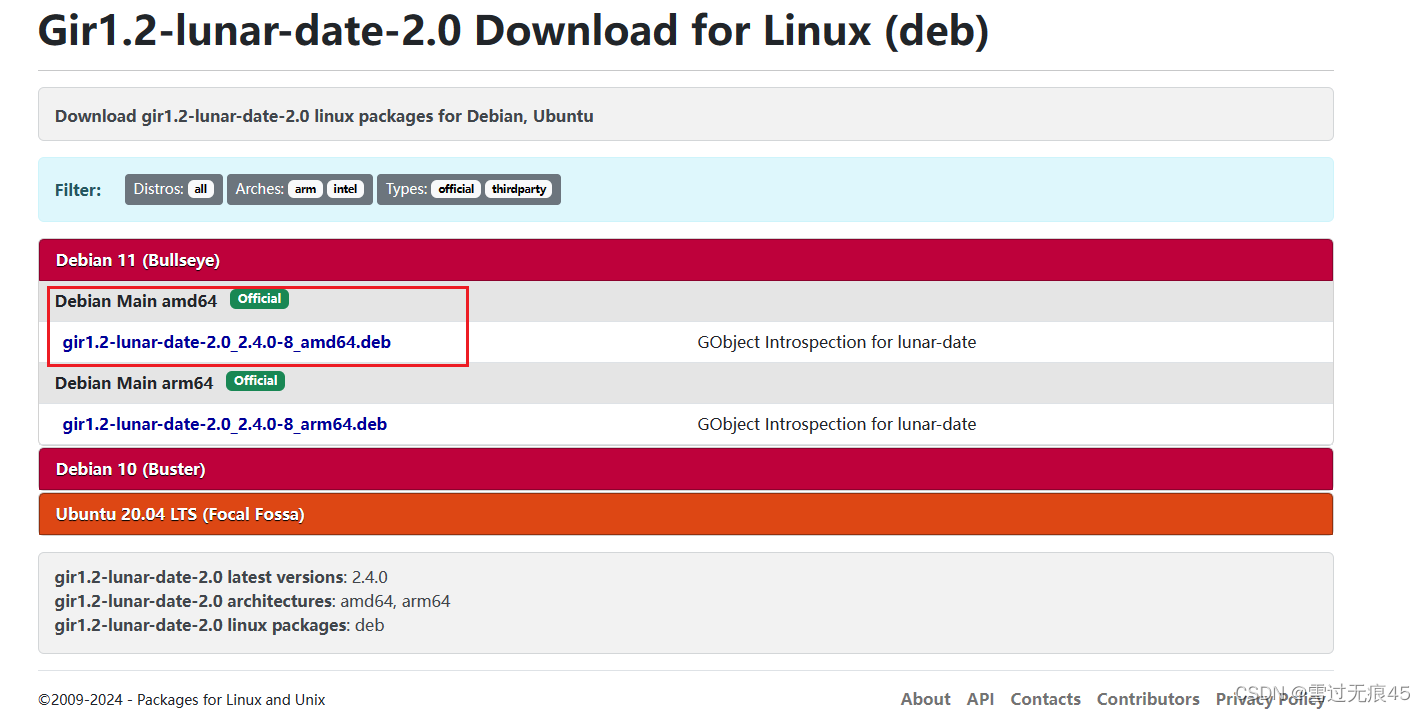Expand the Ubuntu 20.04 LTS (Focal Fossa) section
This screenshot has height=712, width=1426.
click(685, 514)
